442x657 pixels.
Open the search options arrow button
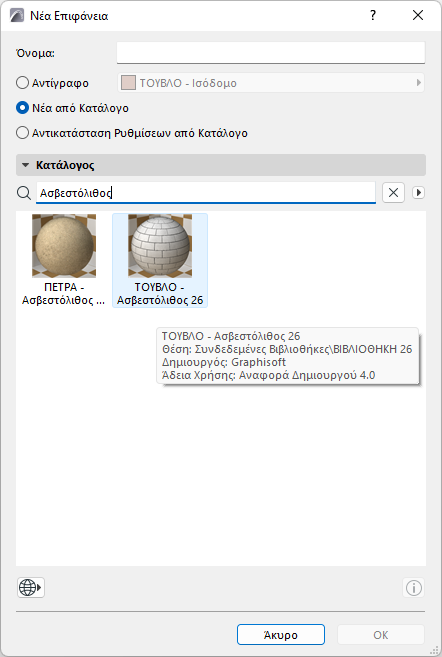click(418, 193)
